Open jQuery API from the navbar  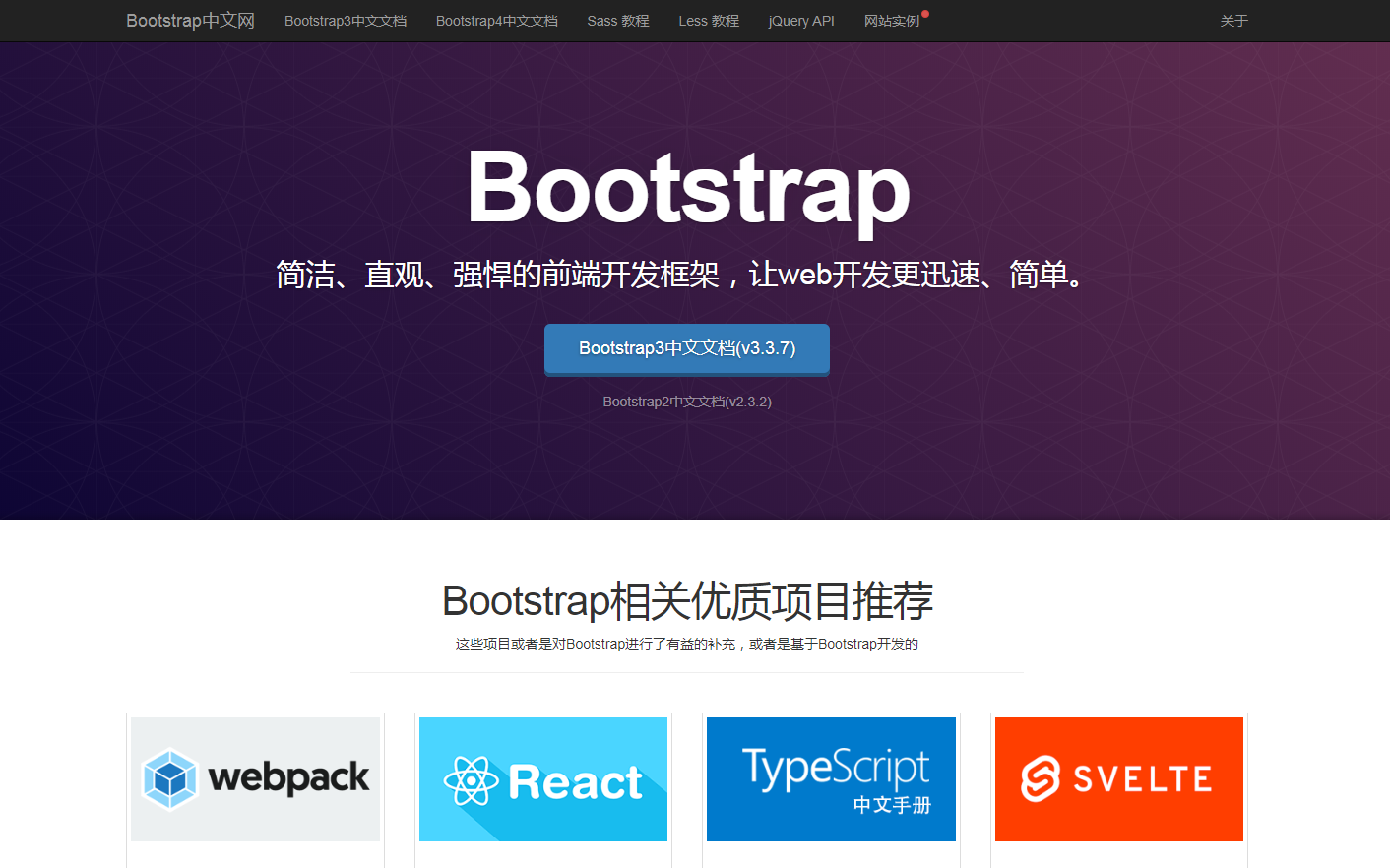click(x=801, y=21)
